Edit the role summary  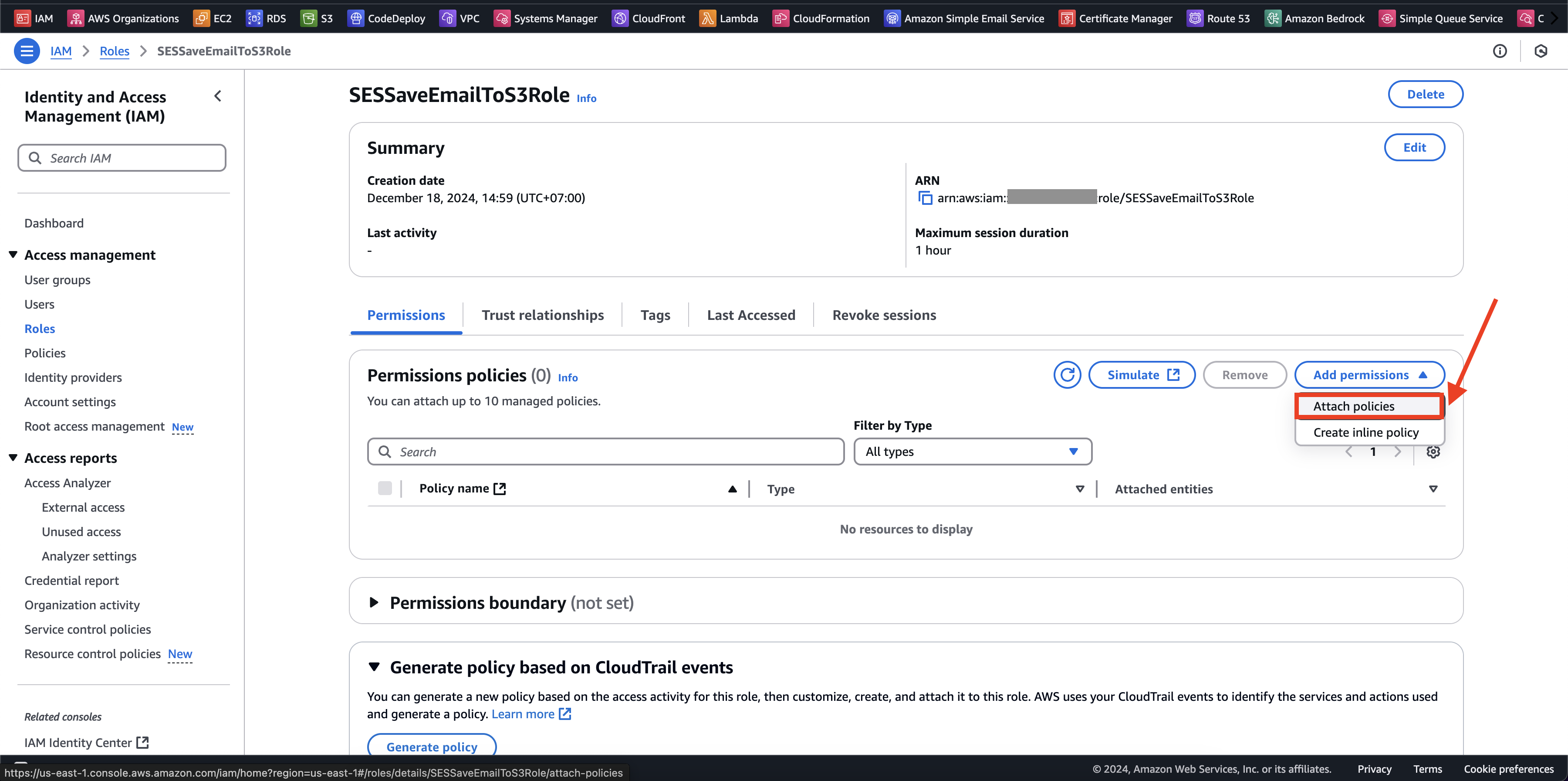[1414, 147]
